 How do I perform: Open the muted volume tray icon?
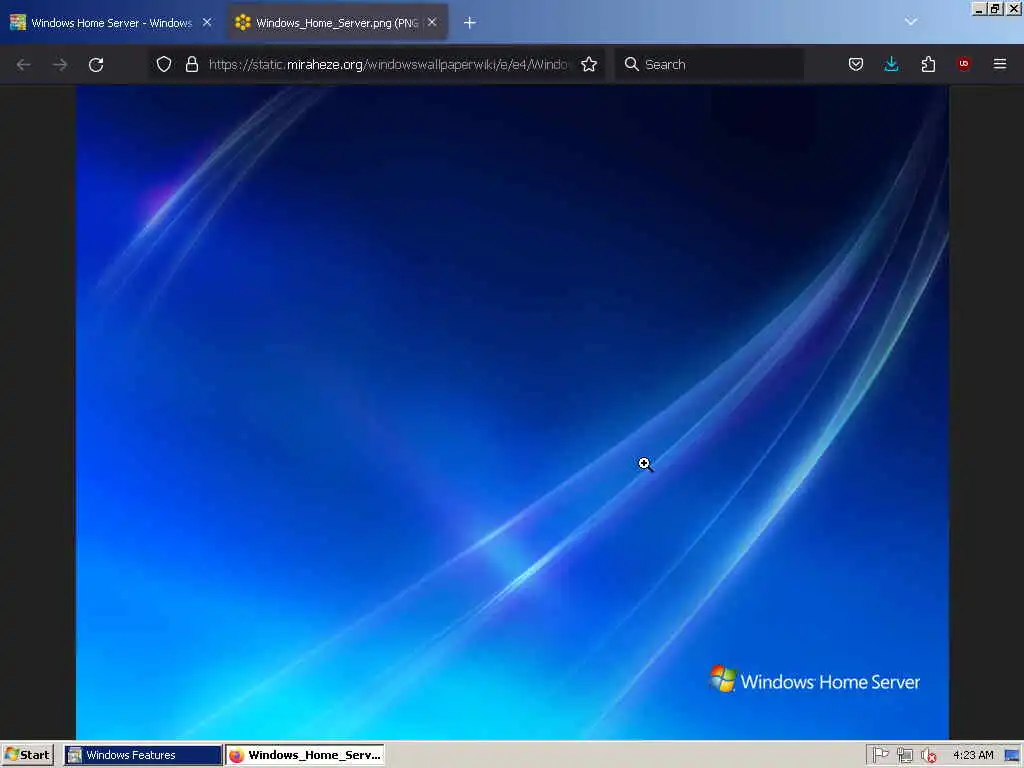click(928, 755)
